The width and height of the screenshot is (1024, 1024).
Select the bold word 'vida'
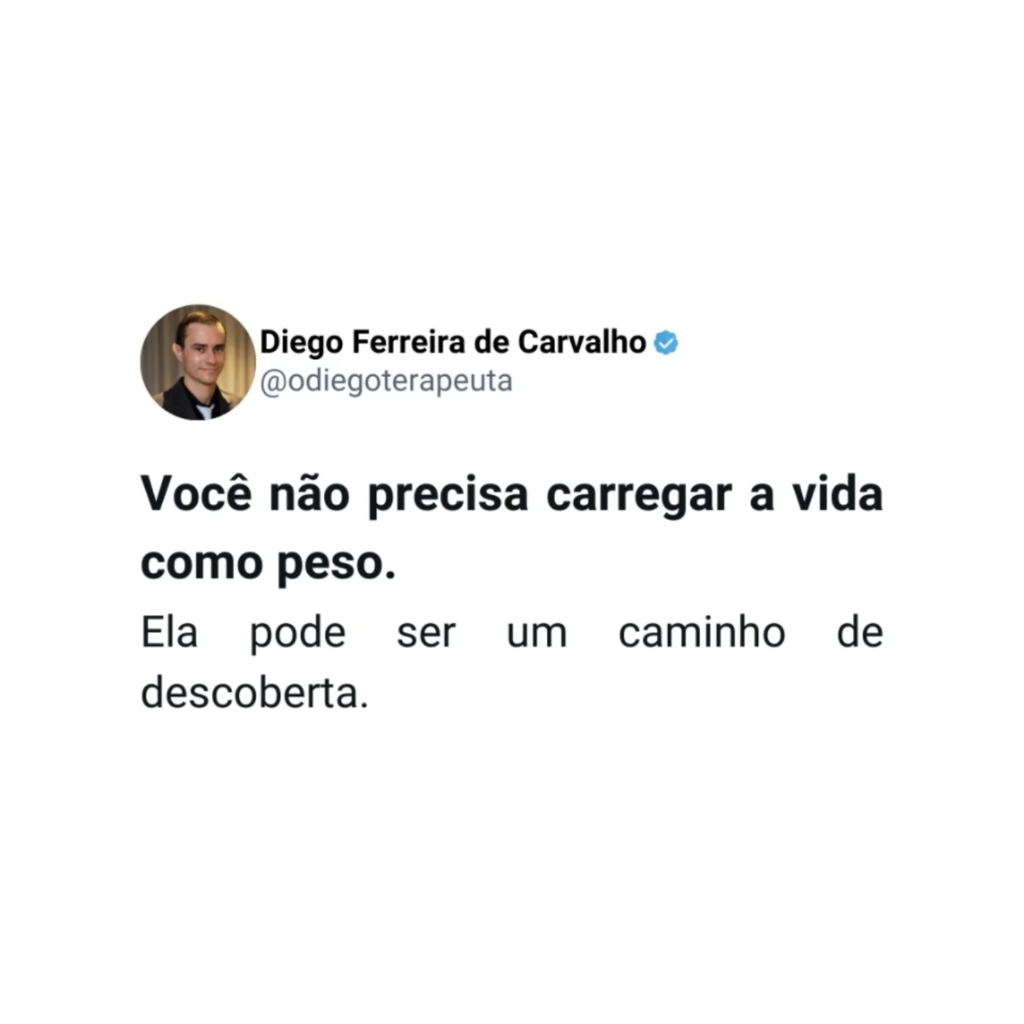(837, 494)
